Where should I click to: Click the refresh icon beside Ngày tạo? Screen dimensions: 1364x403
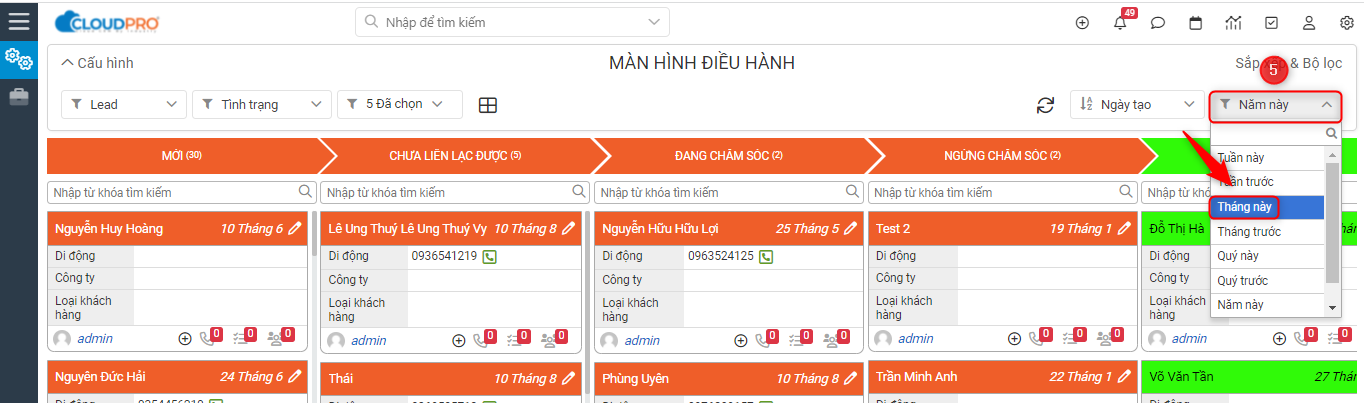point(1045,105)
